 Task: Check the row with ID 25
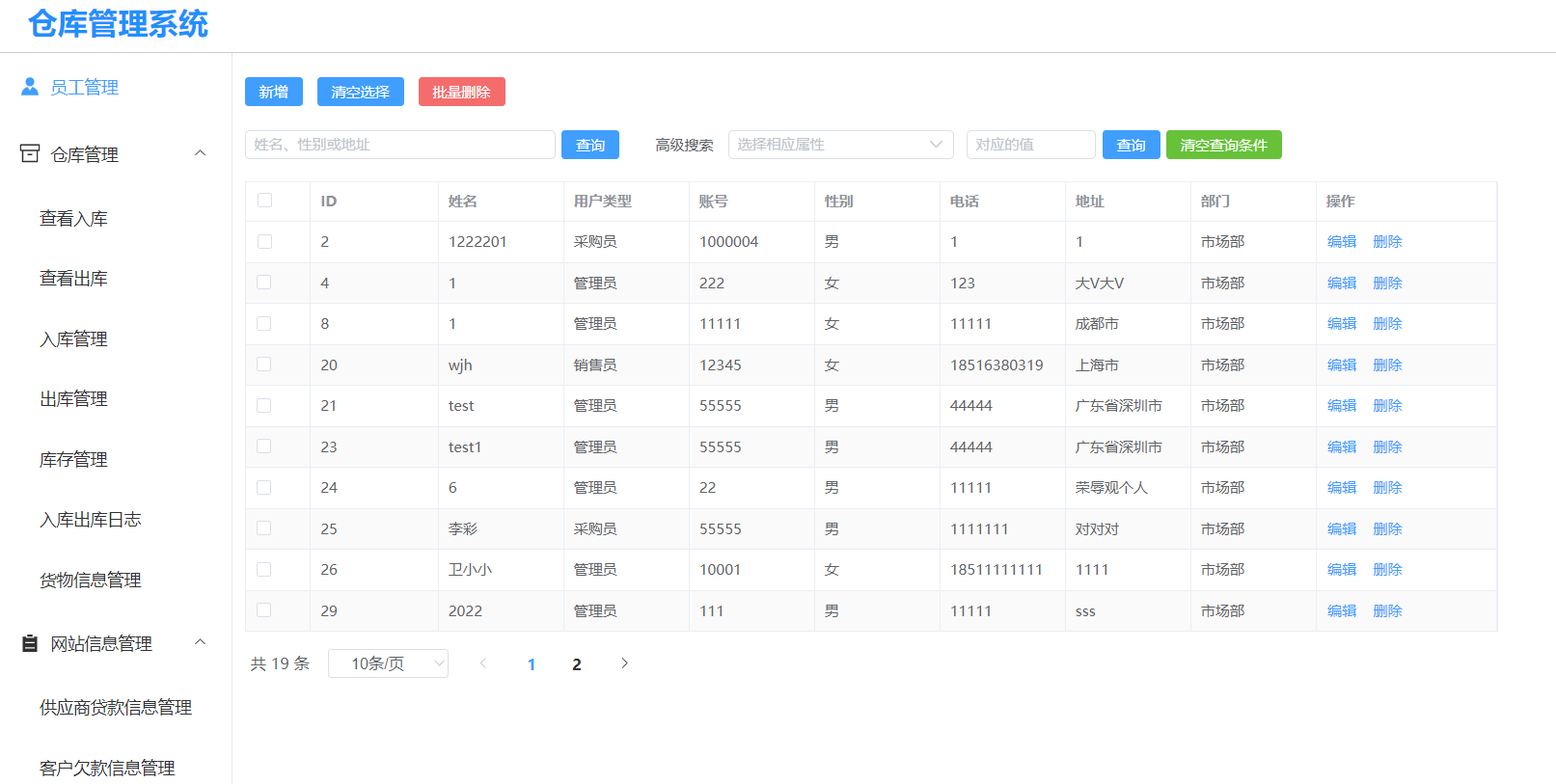point(264,528)
